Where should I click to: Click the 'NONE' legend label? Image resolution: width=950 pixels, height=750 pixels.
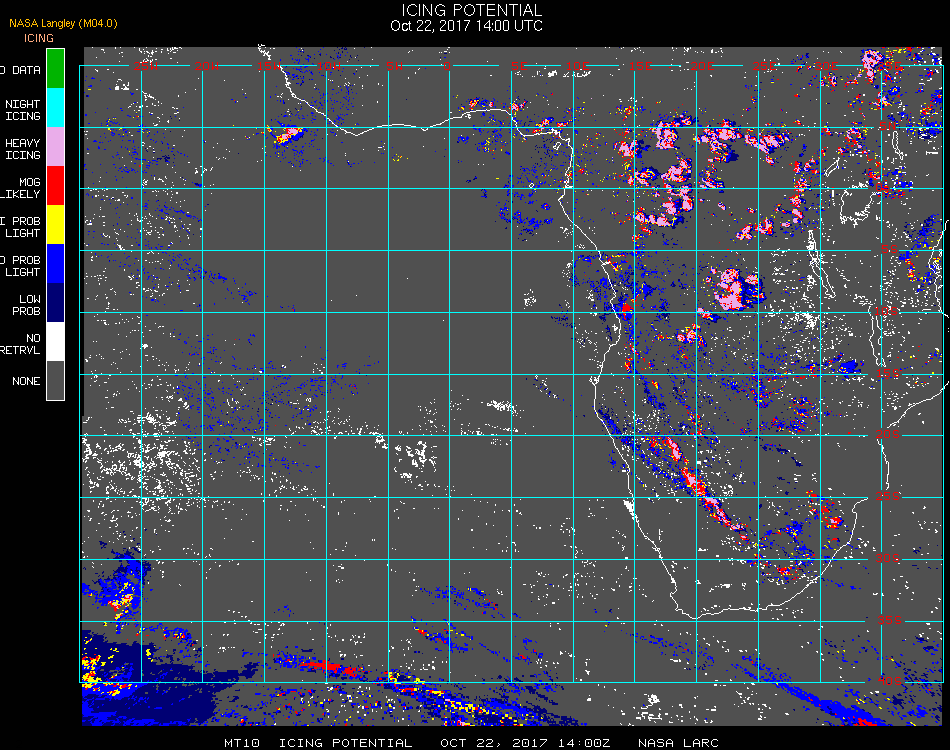coord(26,381)
